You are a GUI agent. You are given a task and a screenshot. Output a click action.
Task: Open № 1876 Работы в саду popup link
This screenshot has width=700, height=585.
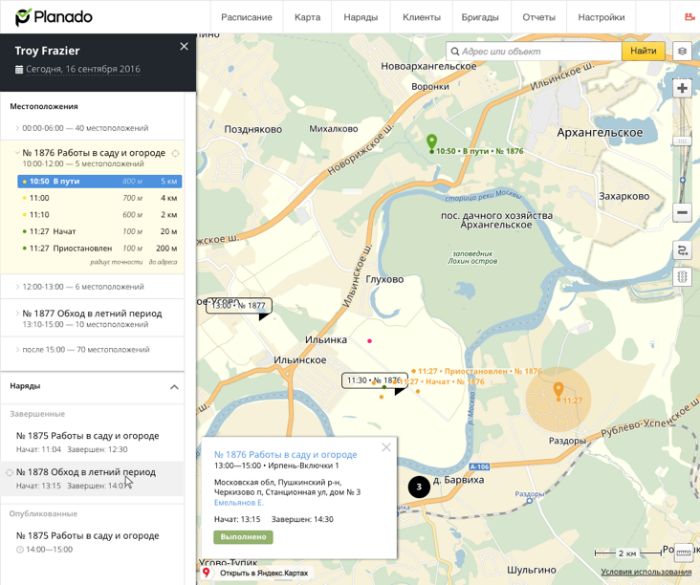pos(286,455)
